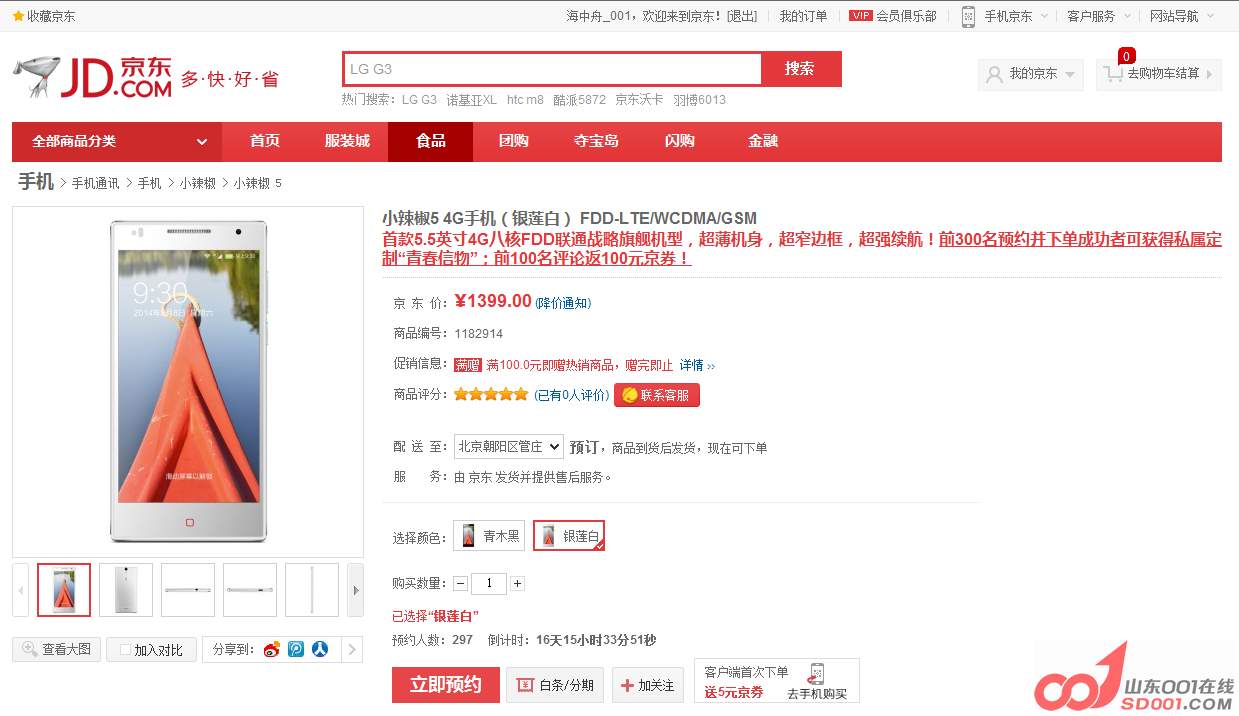
Task: Click the user avatar icon in 我的京东
Action: [x=994, y=74]
